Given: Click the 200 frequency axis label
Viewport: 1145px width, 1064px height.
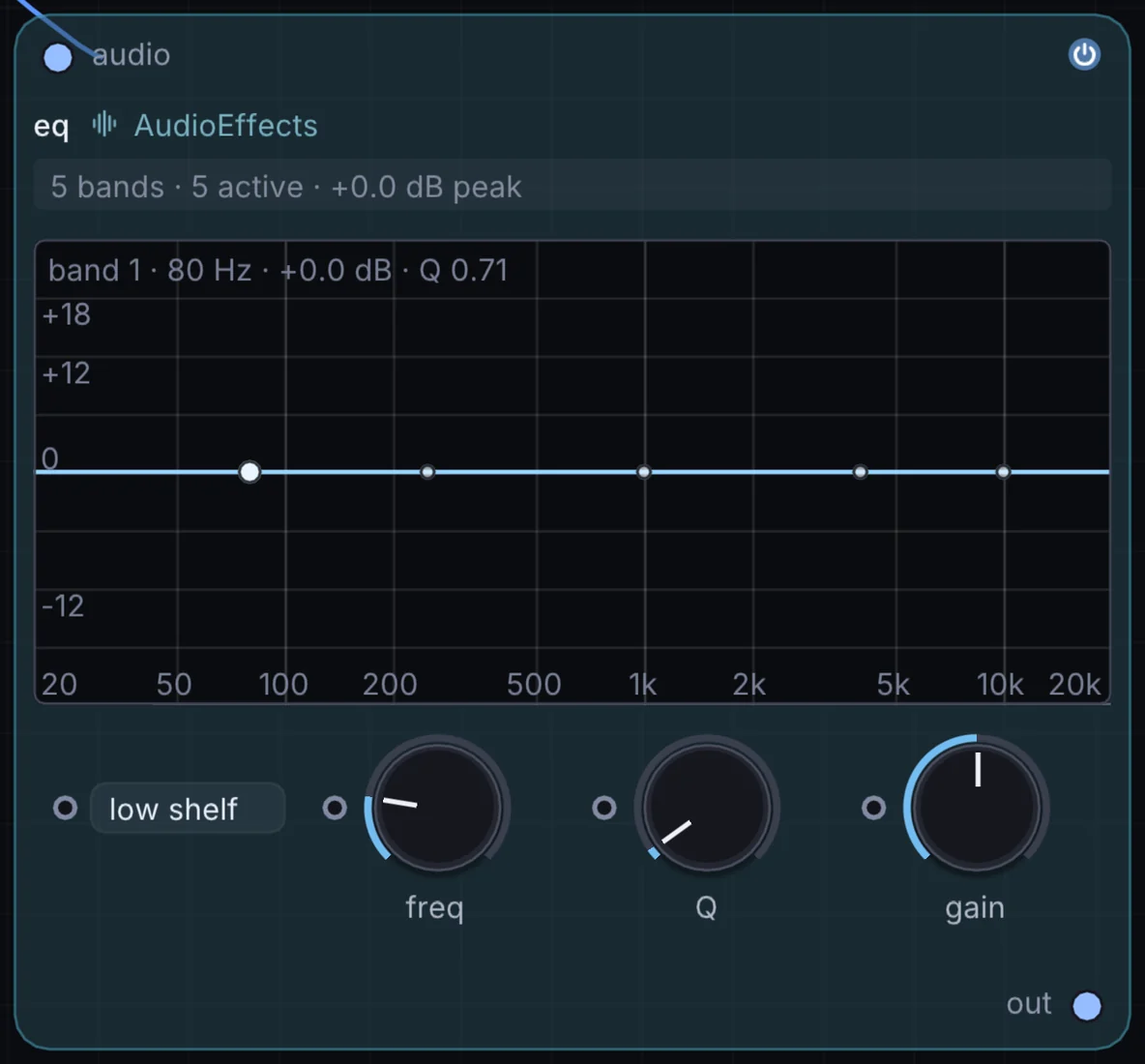Looking at the screenshot, I should pyautogui.click(x=390, y=685).
